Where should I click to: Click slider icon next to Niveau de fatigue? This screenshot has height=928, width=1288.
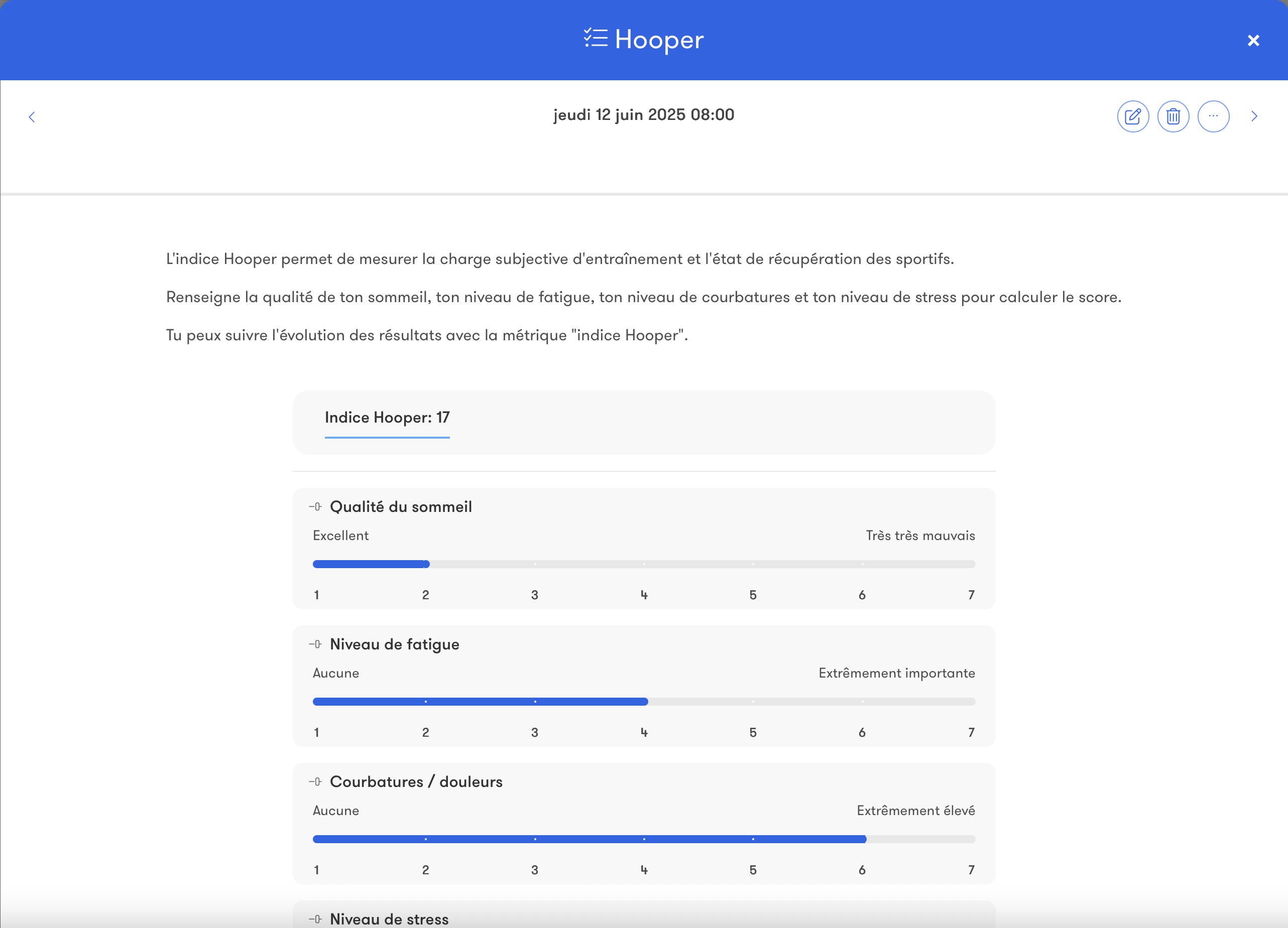[x=316, y=643]
